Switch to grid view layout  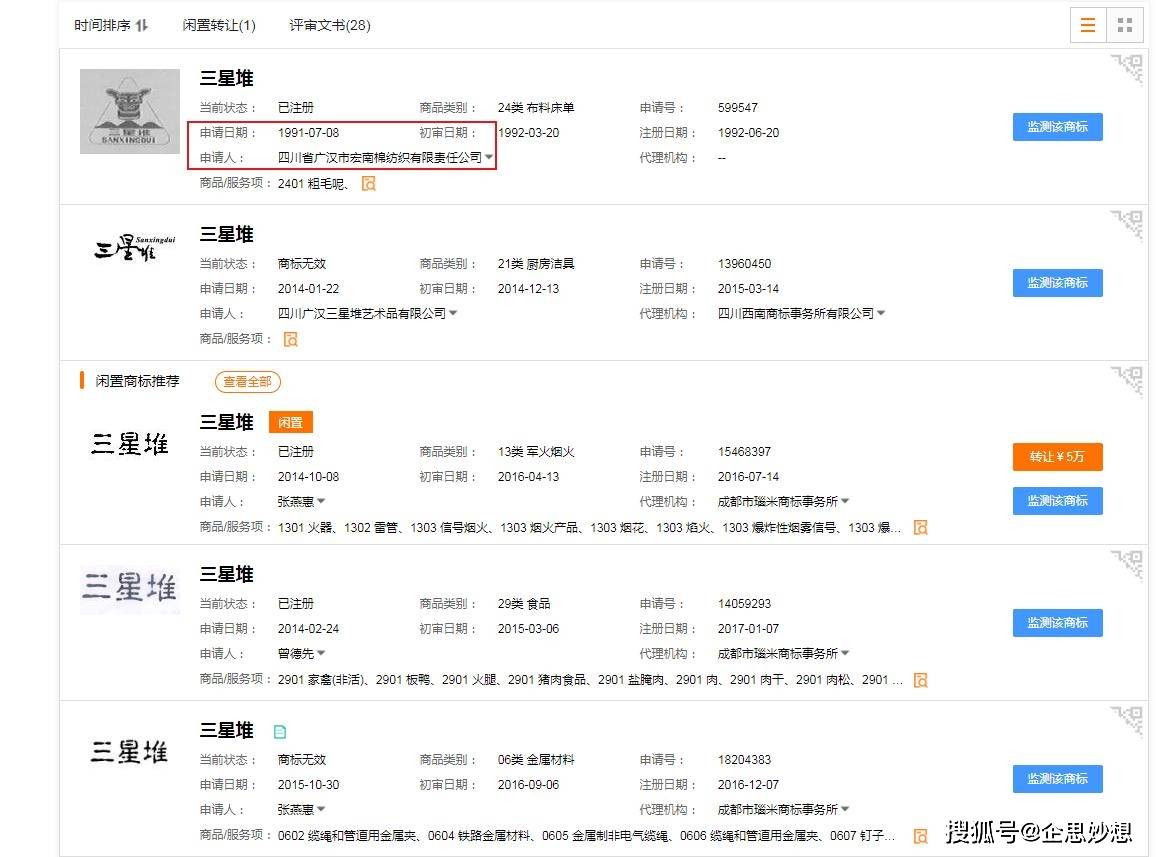(1124, 25)
